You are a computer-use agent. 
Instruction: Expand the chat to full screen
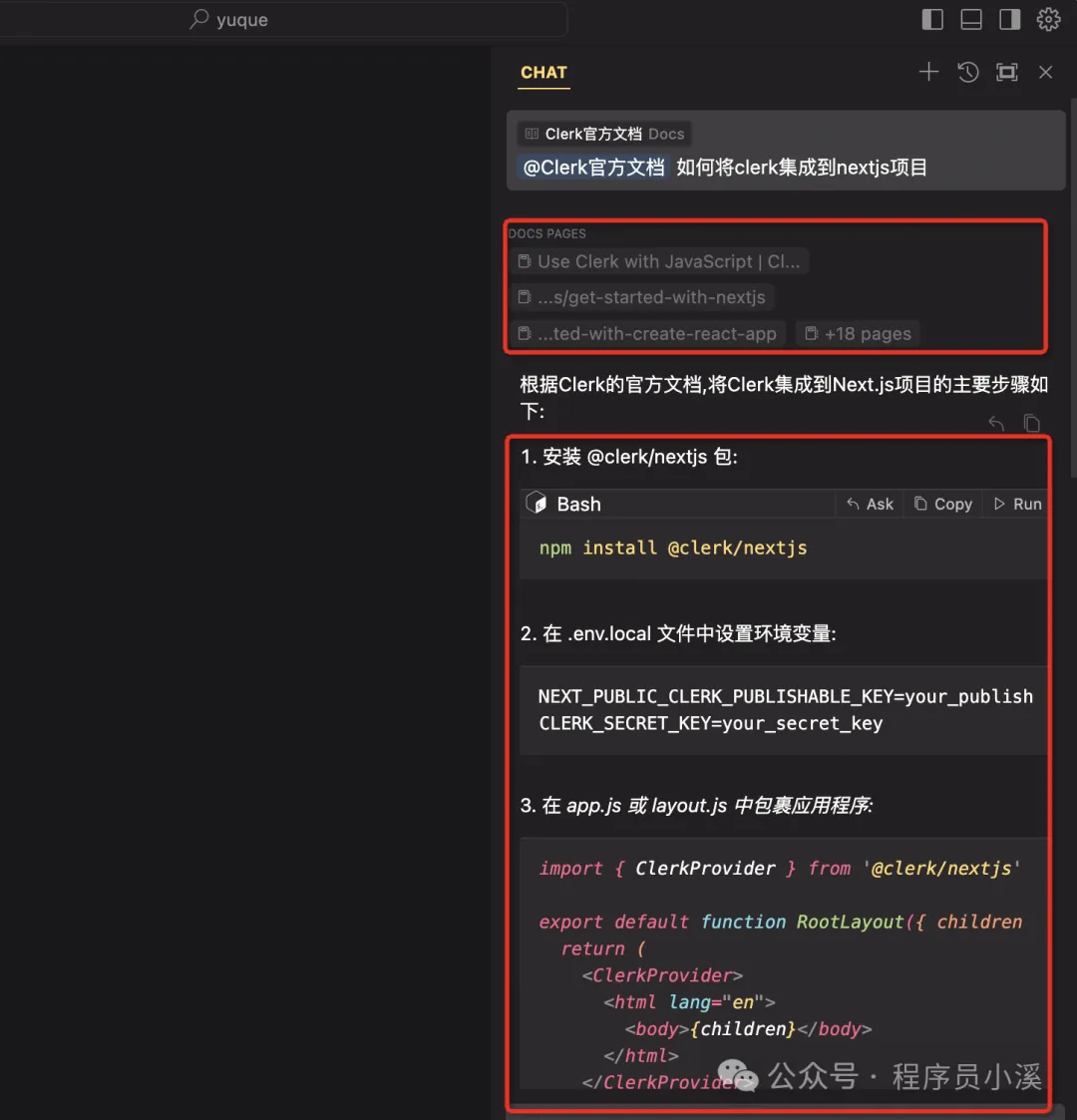[x=1006, y=71]
